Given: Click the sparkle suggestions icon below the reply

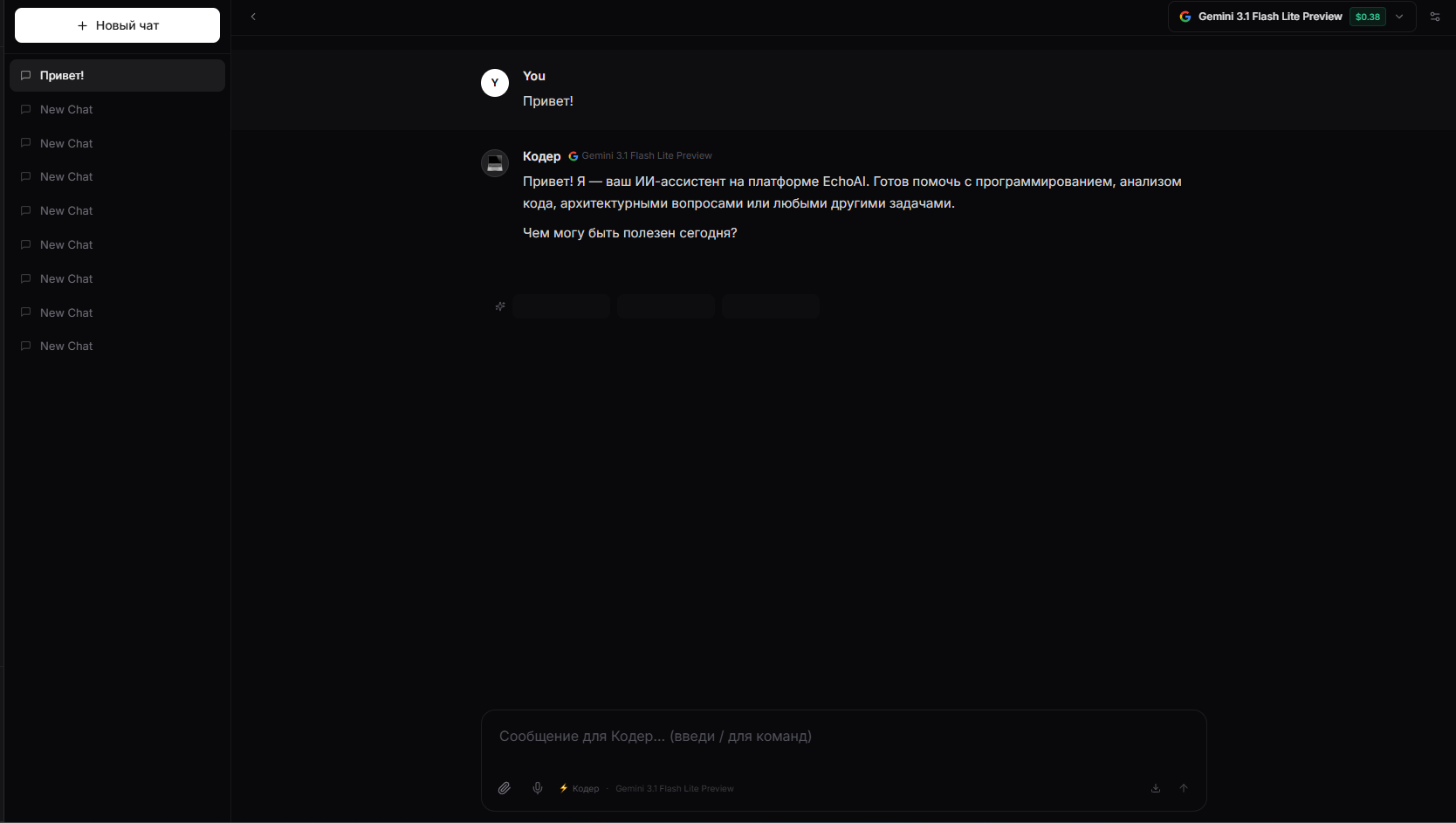Looking at the screenshot, I should click(500, 306).
